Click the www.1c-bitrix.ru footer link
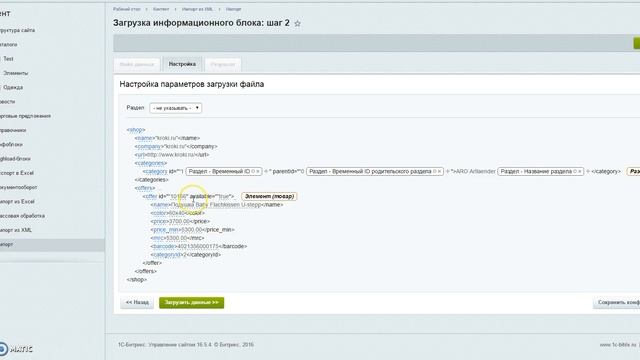 click(x=618, y=345)
